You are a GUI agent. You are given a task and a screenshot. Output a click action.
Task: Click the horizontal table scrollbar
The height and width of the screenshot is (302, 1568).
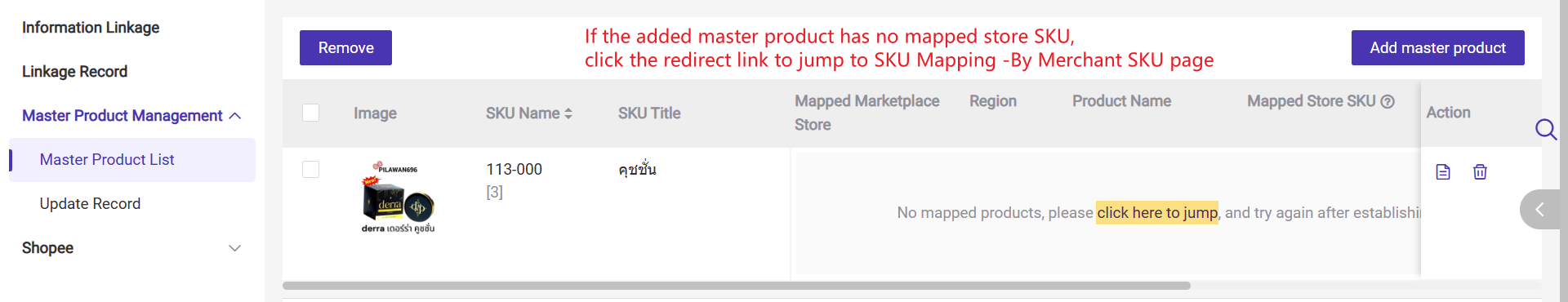[x=736, y=286]
